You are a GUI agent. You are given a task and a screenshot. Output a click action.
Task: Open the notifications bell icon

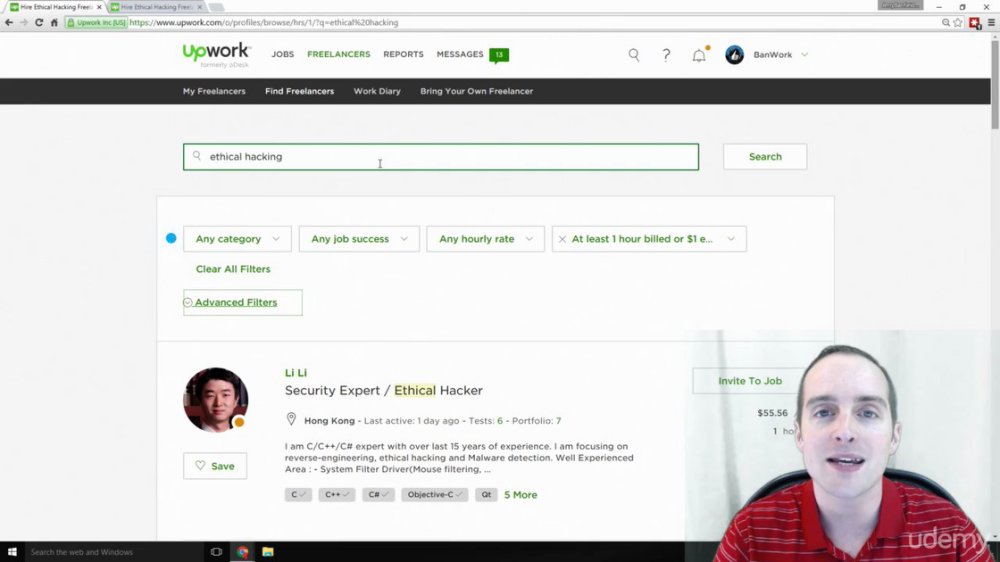point(700,55)
